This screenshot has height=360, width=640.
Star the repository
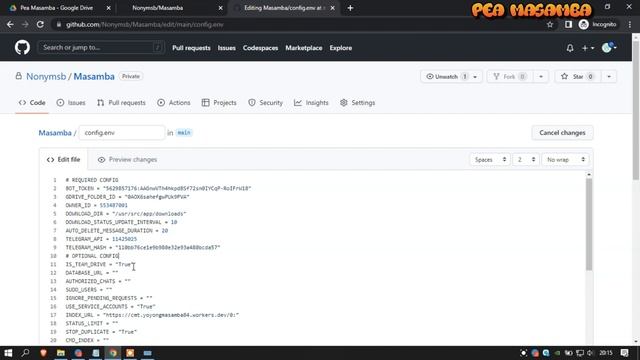[578, 76]
